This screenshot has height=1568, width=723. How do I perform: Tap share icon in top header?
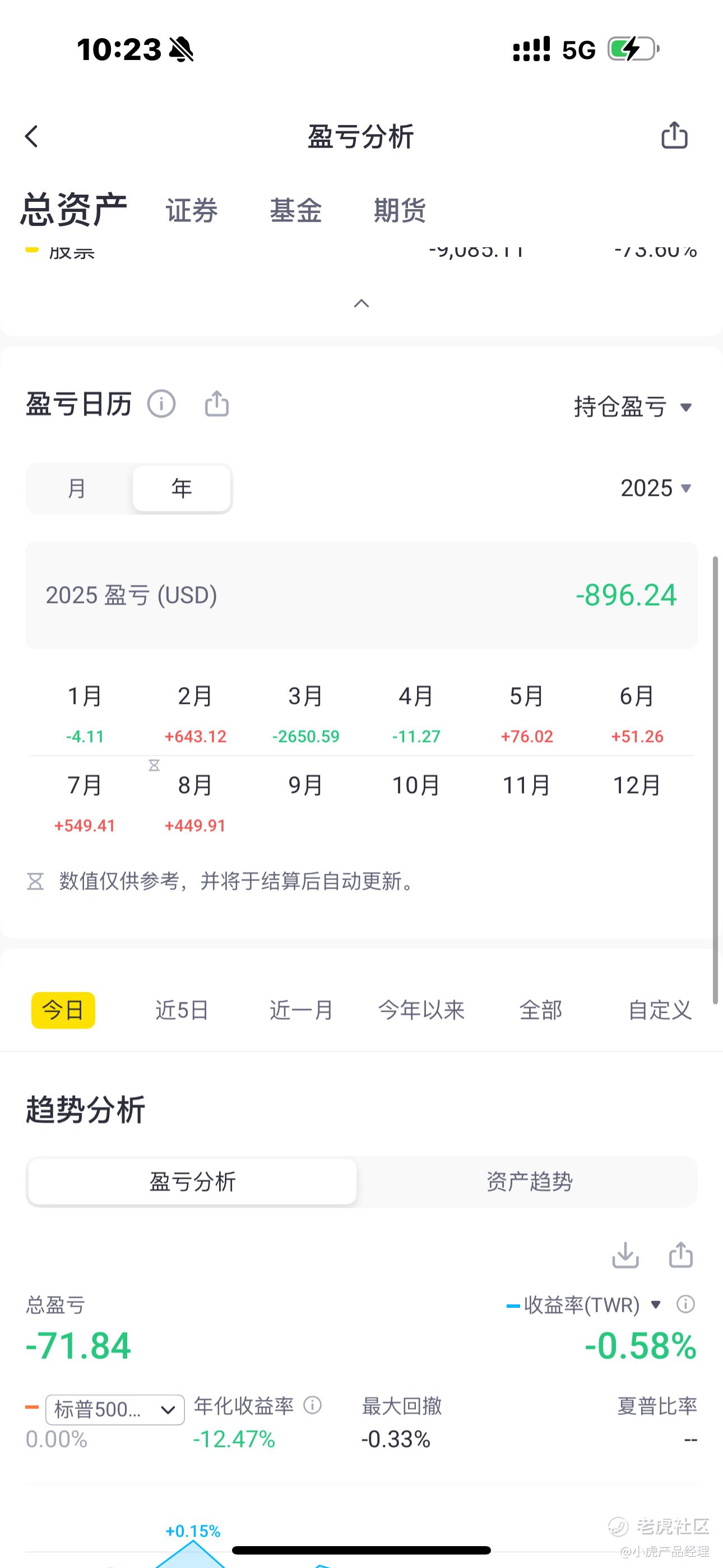point(674,135)
